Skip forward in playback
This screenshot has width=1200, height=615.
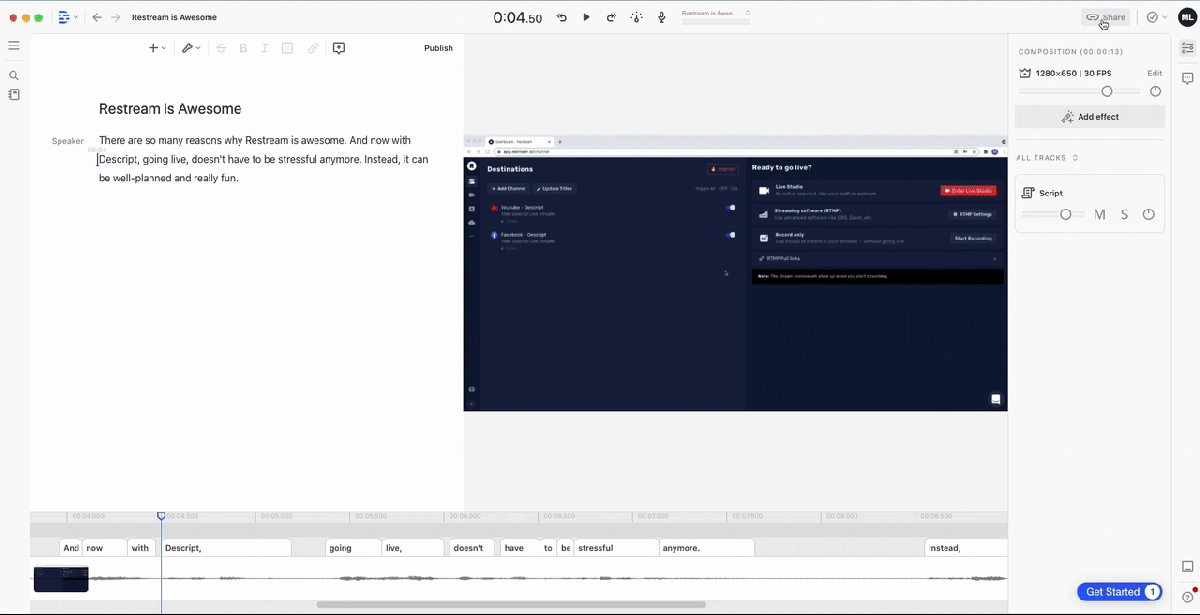611,17
